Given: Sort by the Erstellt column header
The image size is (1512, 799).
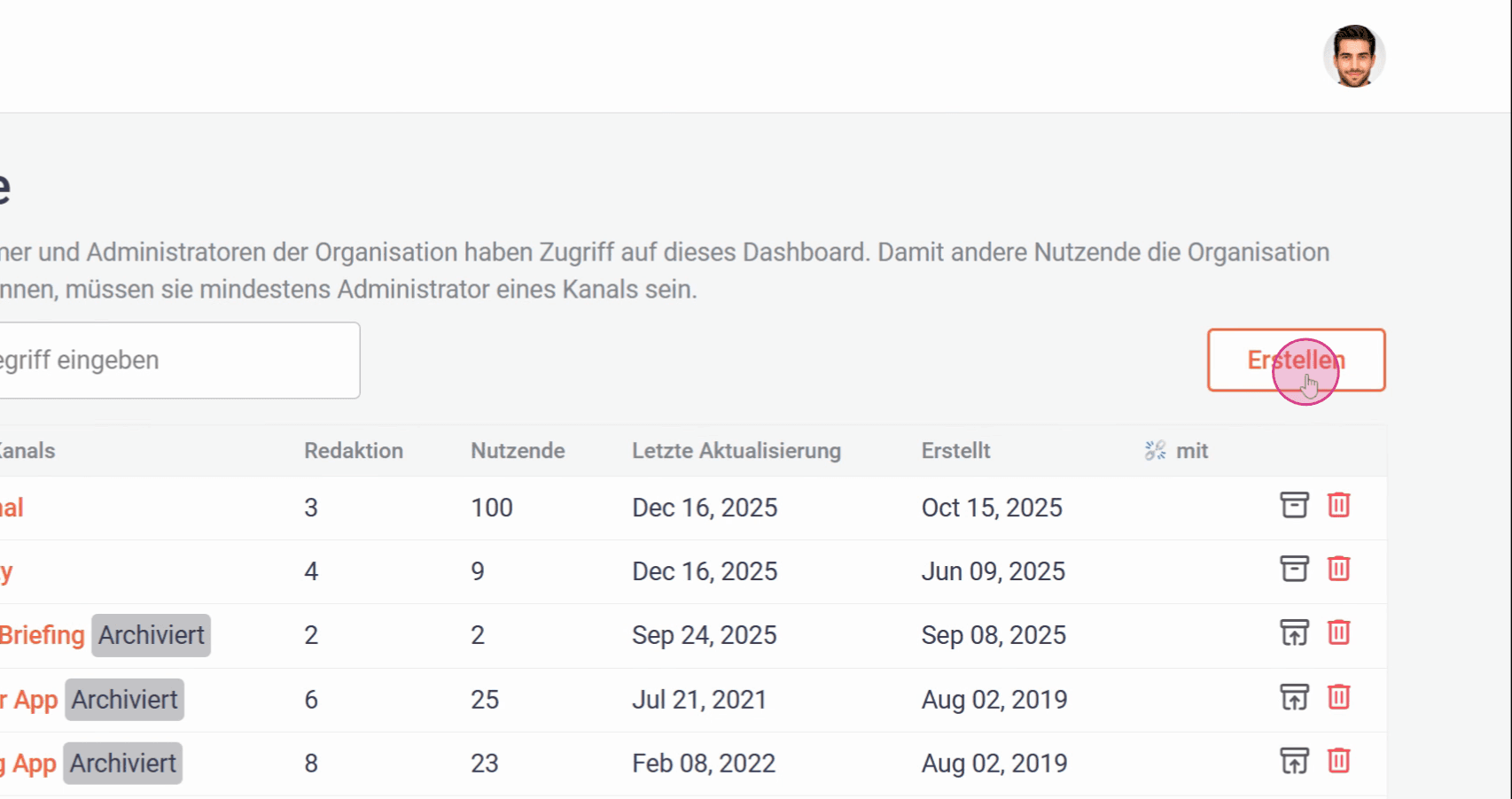Looking at the screenshot, I should click(x=955, y=451).
